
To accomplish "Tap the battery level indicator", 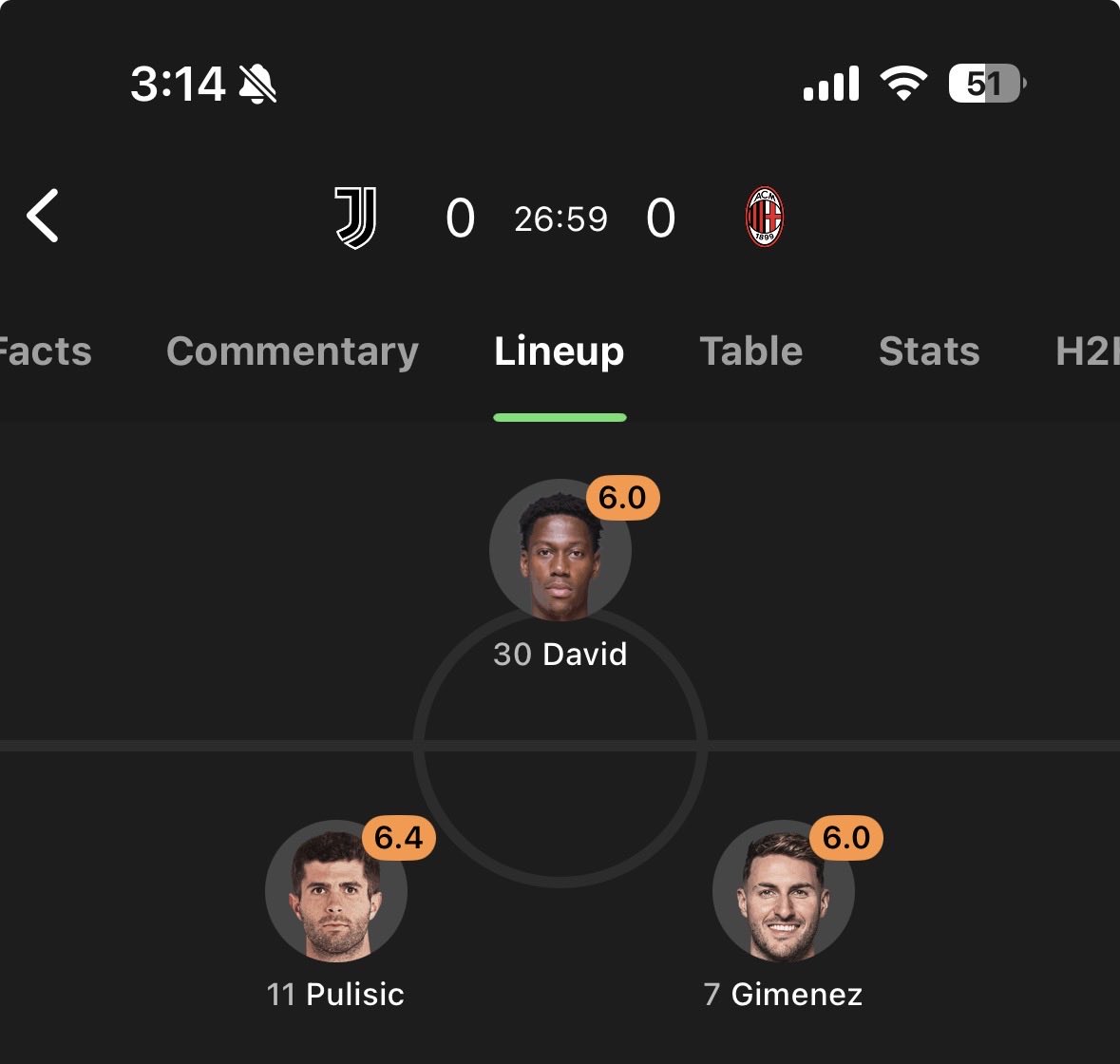I will (986, 84).
